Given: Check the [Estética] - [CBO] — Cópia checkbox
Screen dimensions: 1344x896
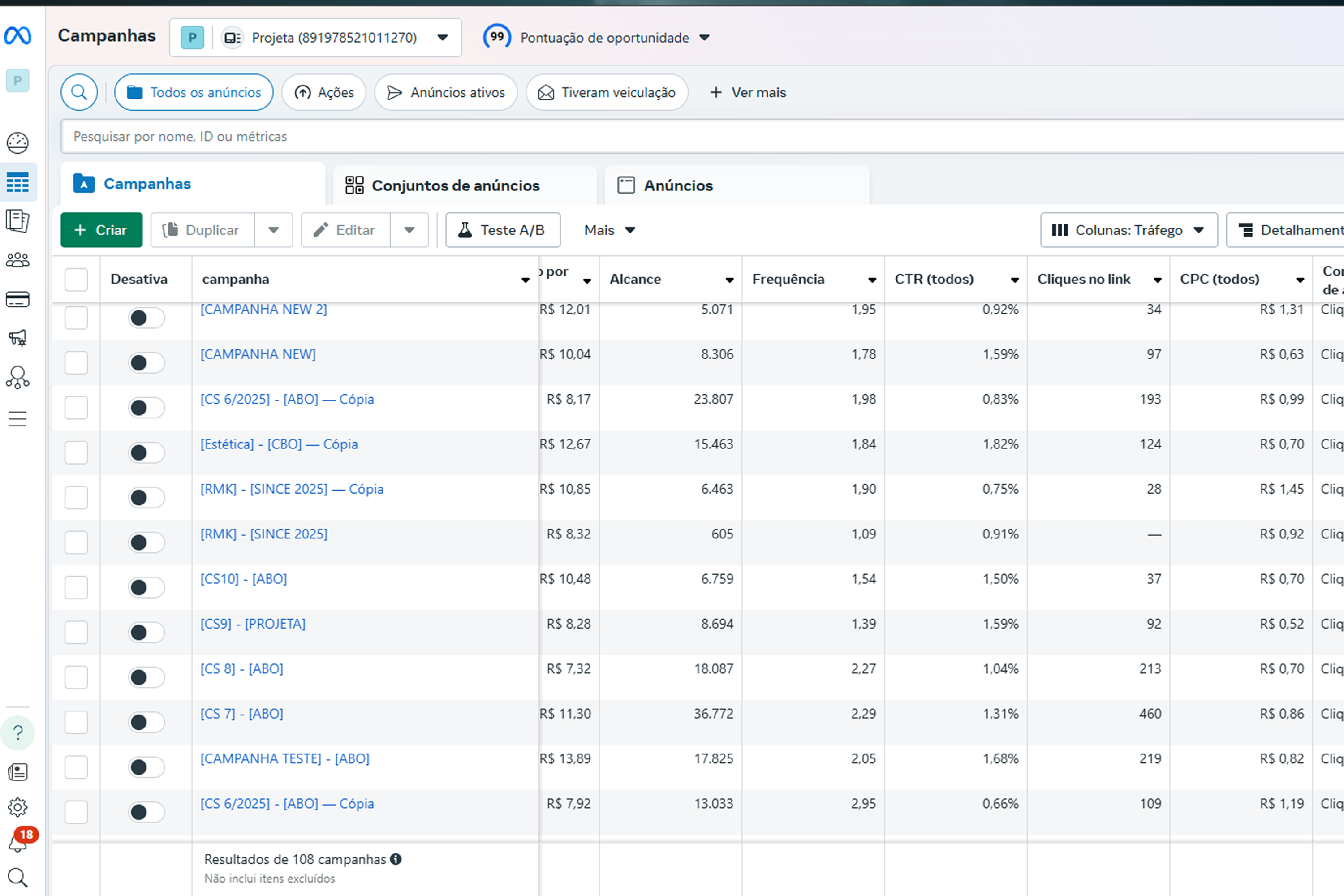Looking at the screenshot, I should coord(76,452).
